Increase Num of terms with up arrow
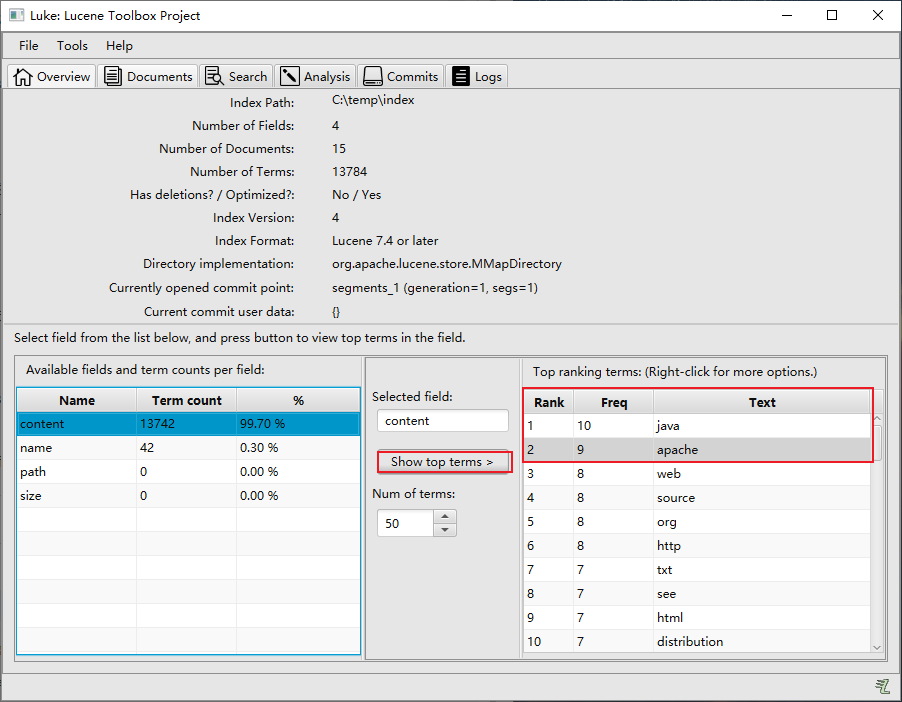Viewport: 902px width, 702px height. tap(445, 516)
